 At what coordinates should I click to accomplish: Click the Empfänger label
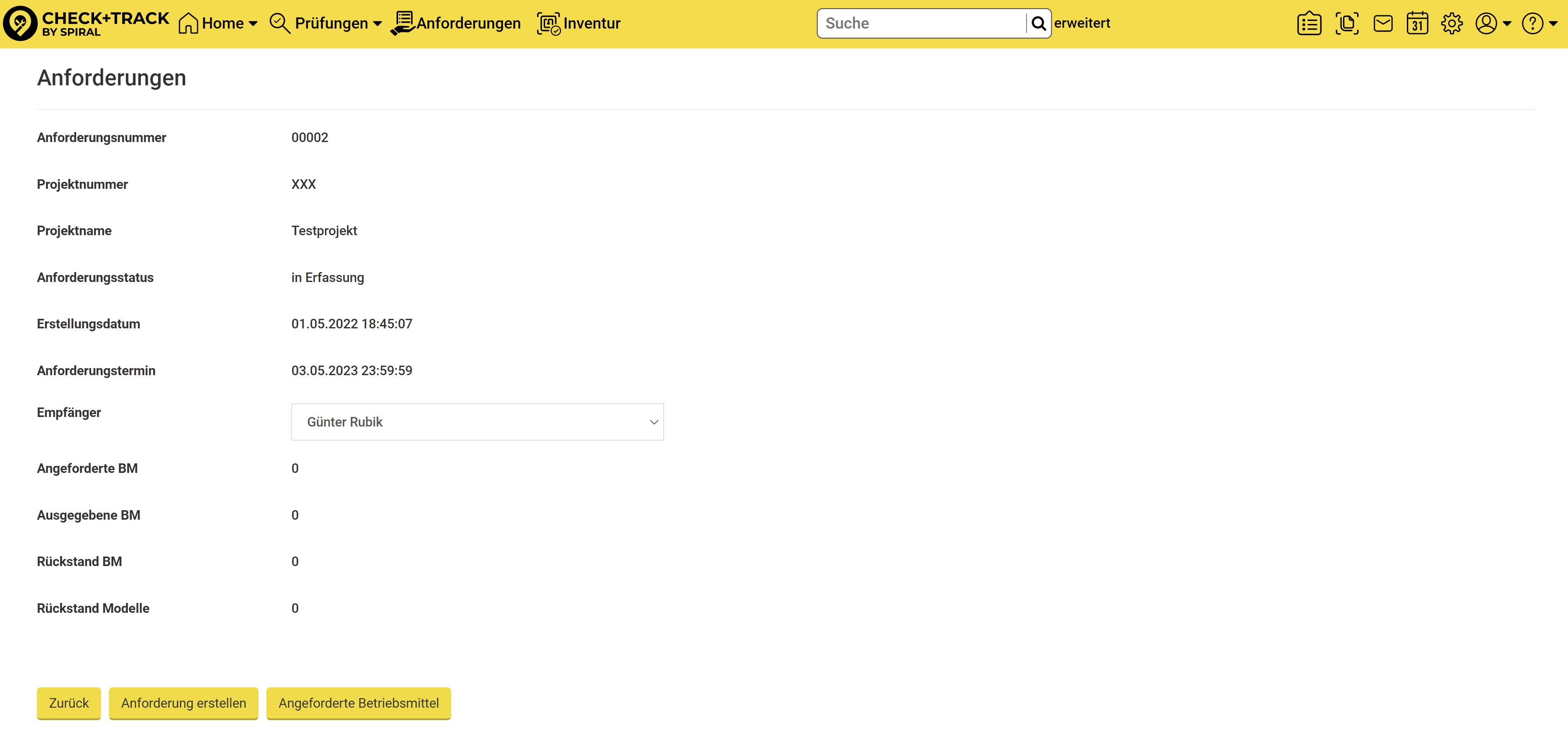click(x=69, y=412)
